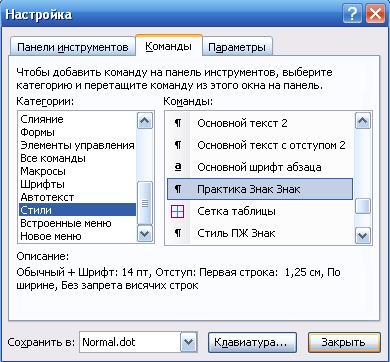Screen dimensions: 390x362
Task: Select the Основной текст с отступом 2 command
Action: click(260, 145)
